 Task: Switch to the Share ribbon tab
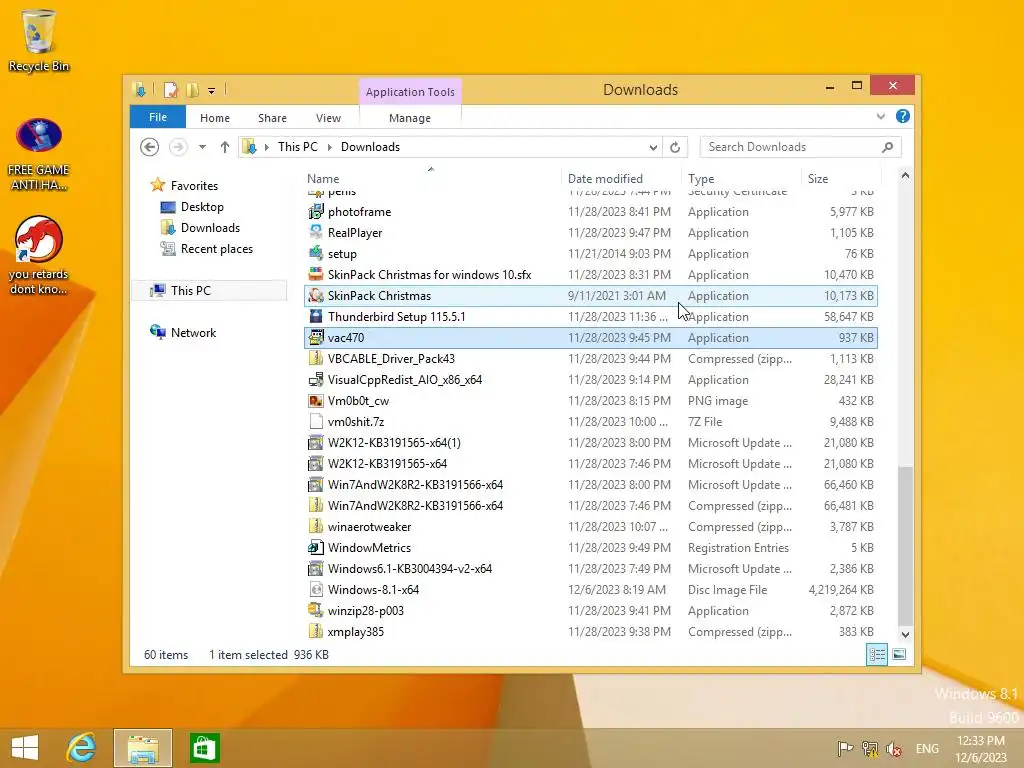coord(272,118)
